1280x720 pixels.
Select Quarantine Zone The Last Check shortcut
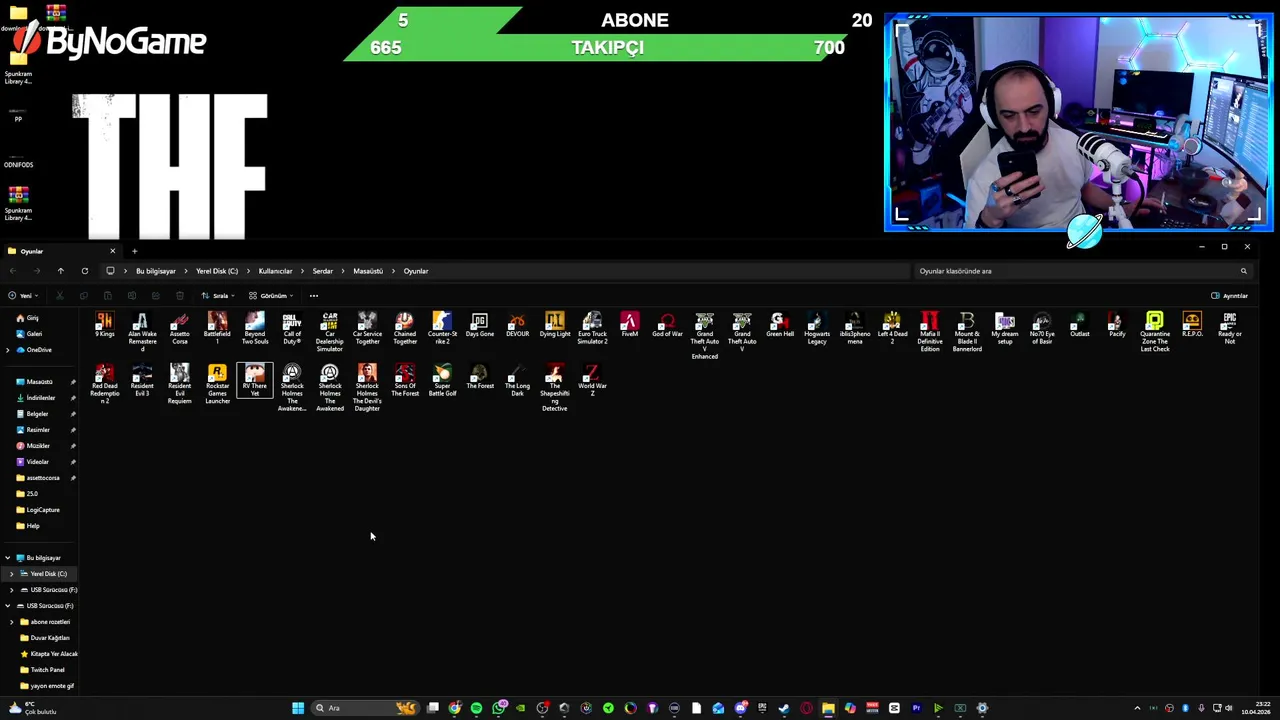tap(1155, 331)
